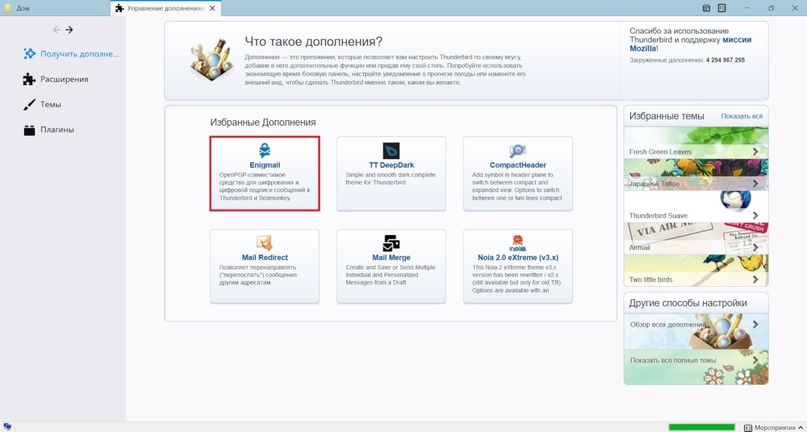Click the plugin block icon next to Плагины

pyautogui.click(x=29, y=130)
